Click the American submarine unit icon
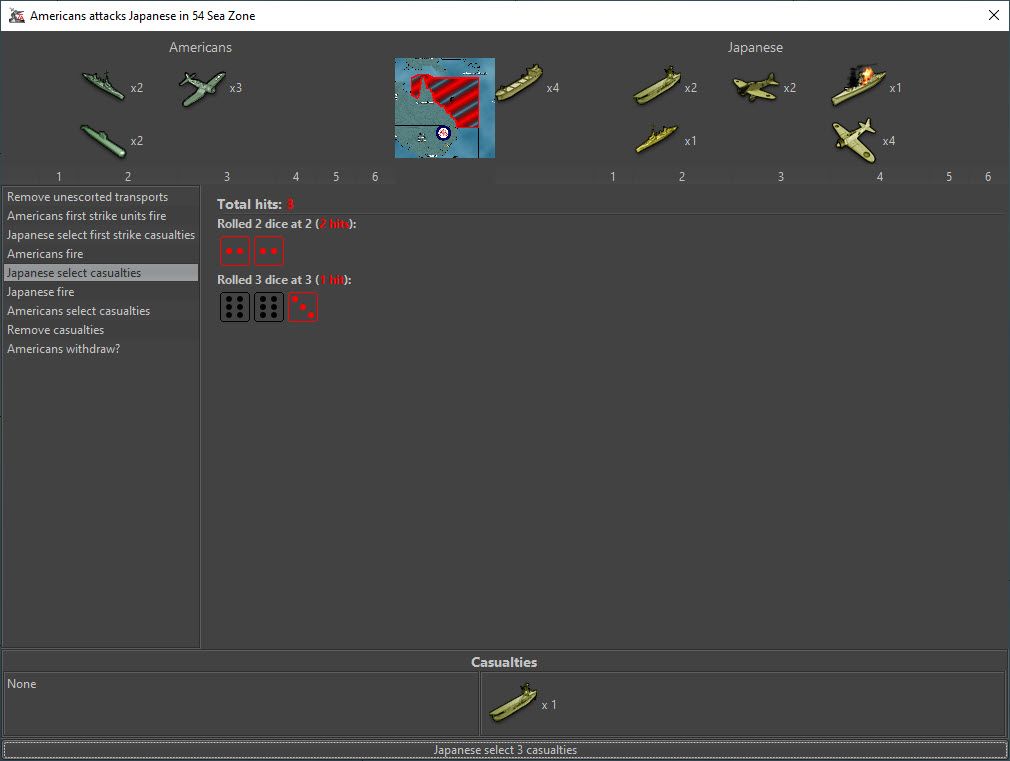Screen dimensions: 1010x761 [x=103, y=140]
